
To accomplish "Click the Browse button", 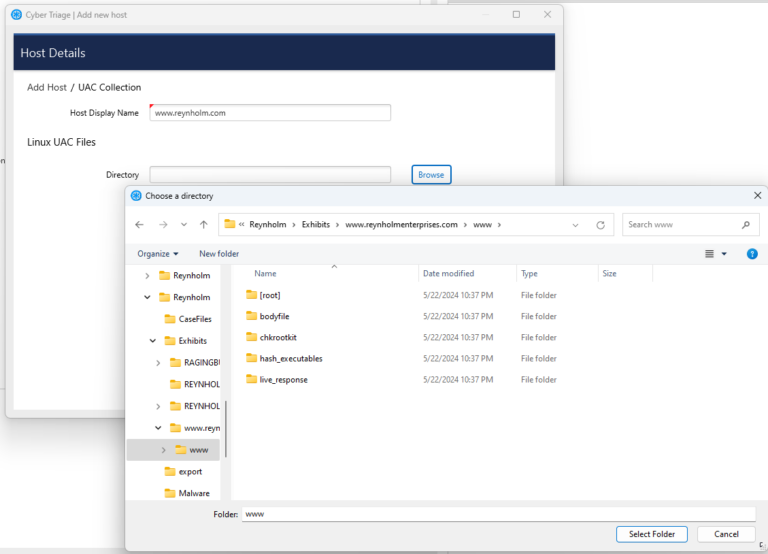I will (431, 175).
